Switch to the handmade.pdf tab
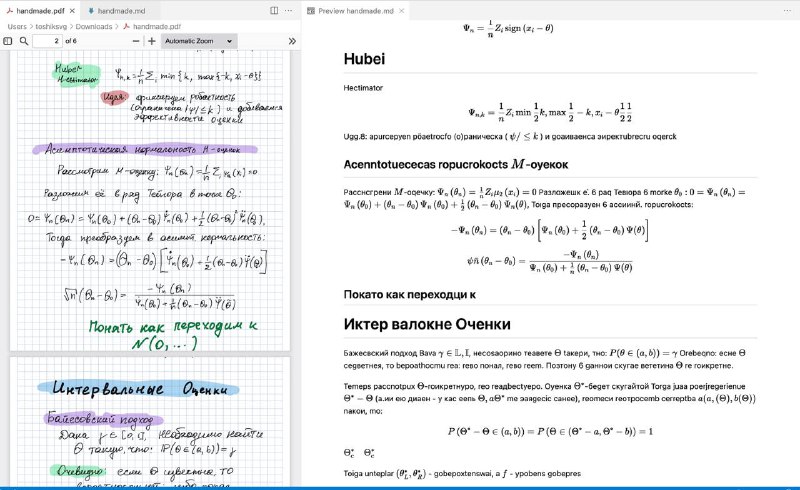The image size is (800, 490). (x=40, y=11)
